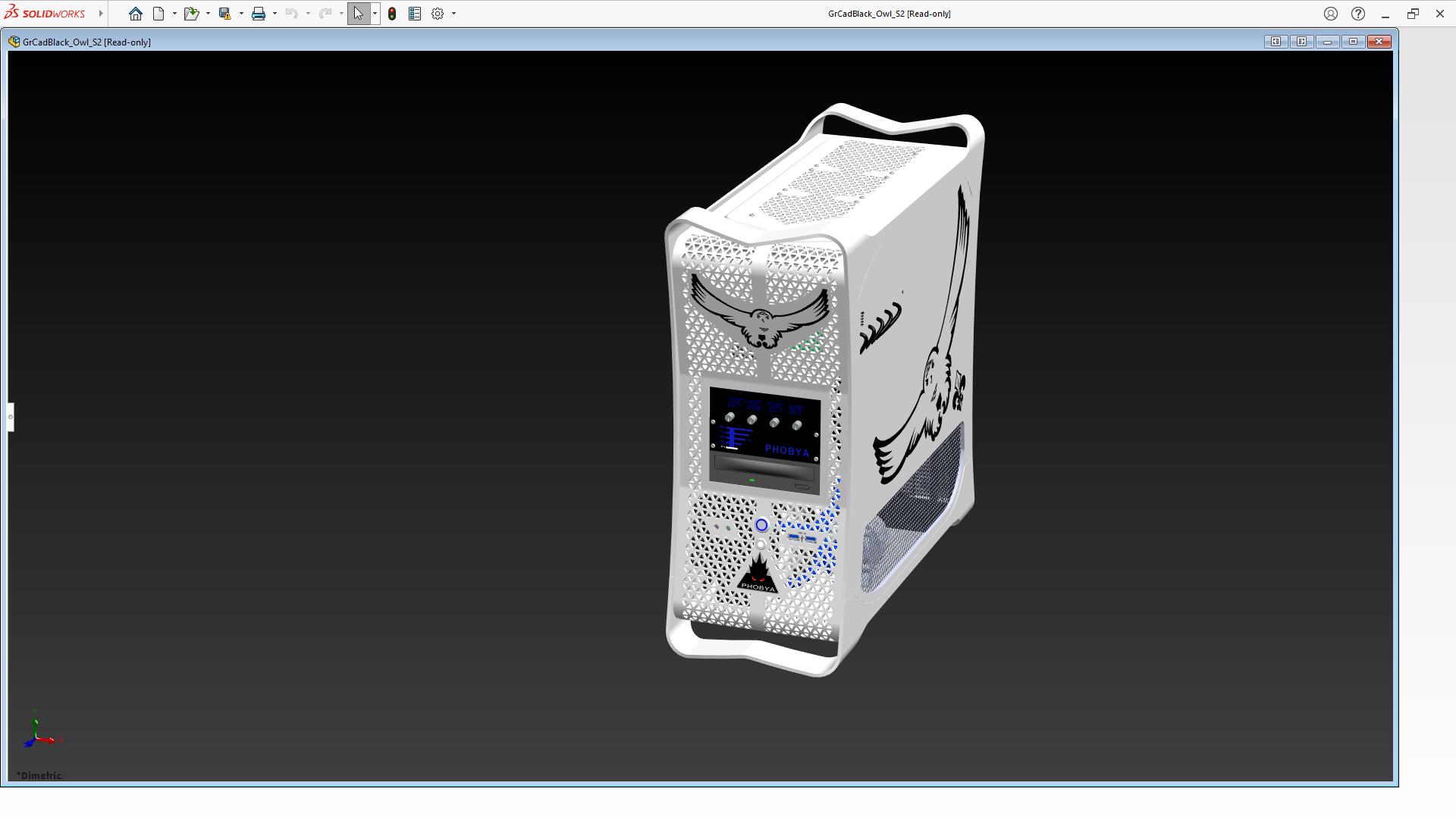Viewport: 1456px width, 817px height.
Task: Create a new document
Action: (x=158, y=14)
